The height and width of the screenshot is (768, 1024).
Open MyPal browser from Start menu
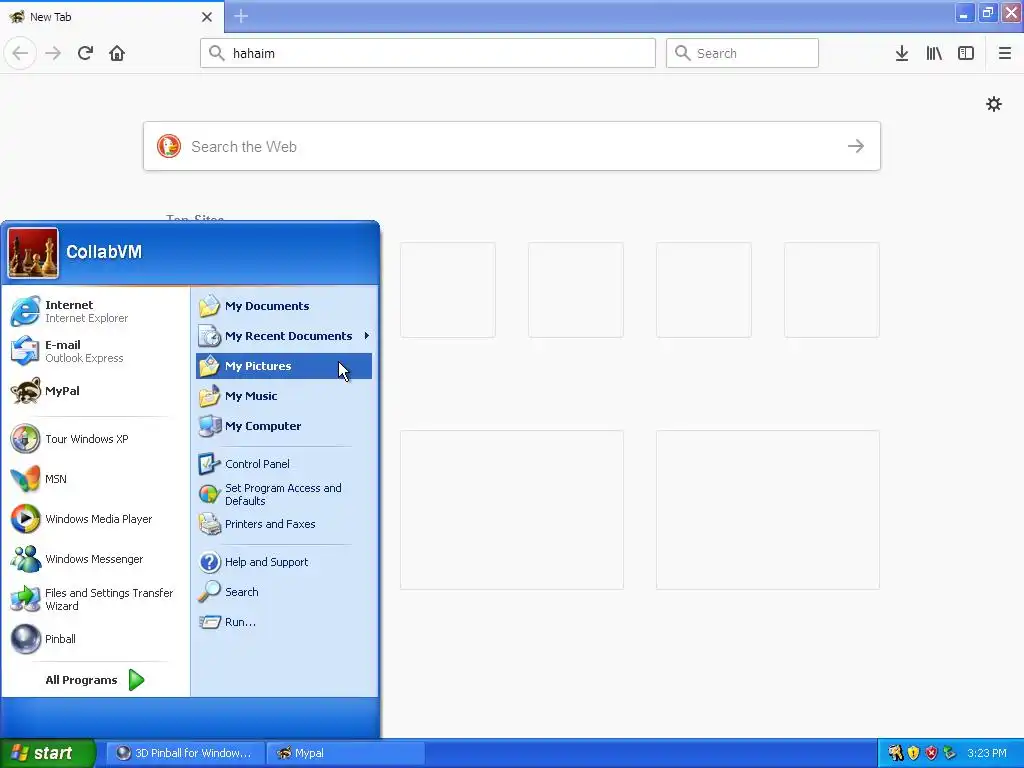click(95, 391)
